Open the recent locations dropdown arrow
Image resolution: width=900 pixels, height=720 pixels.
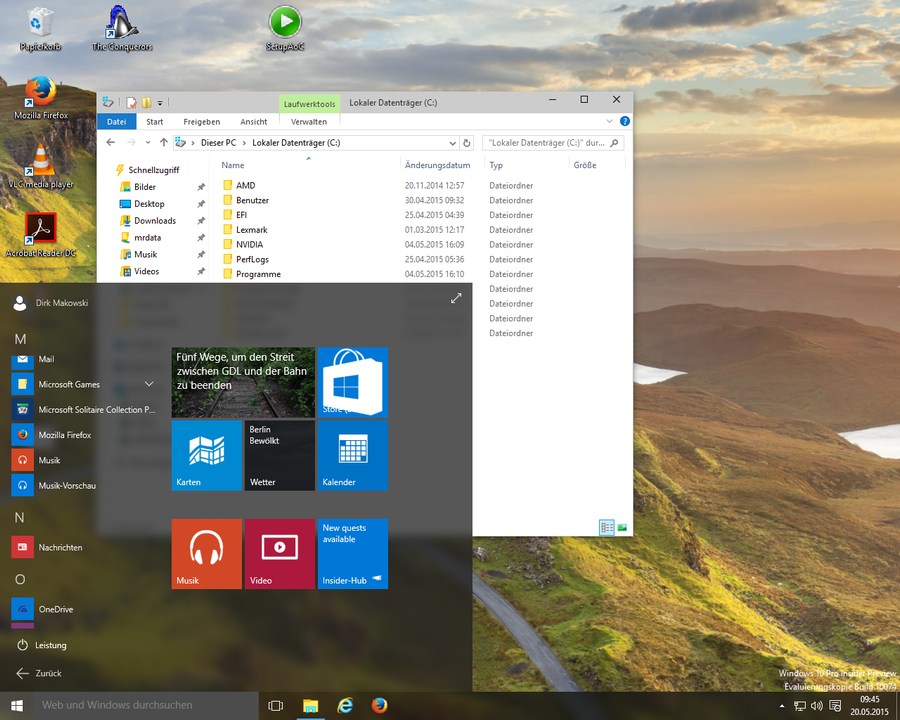click(148, 142)
